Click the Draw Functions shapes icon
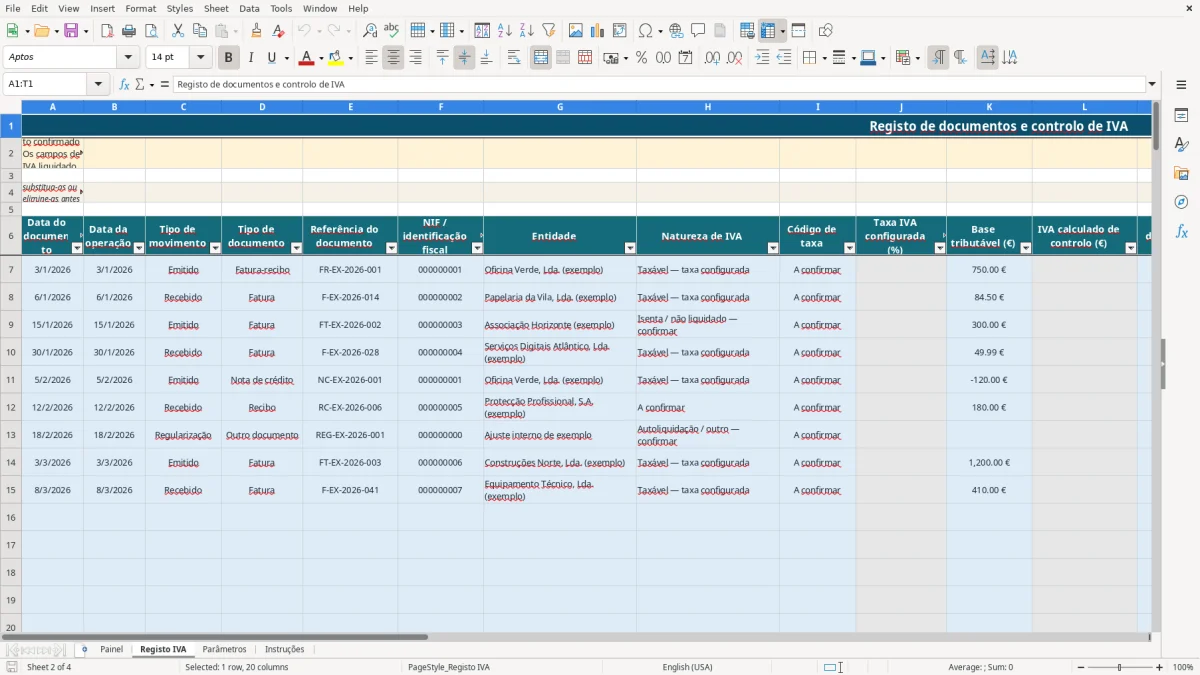 pyautogui.click(x=826, y=31)
